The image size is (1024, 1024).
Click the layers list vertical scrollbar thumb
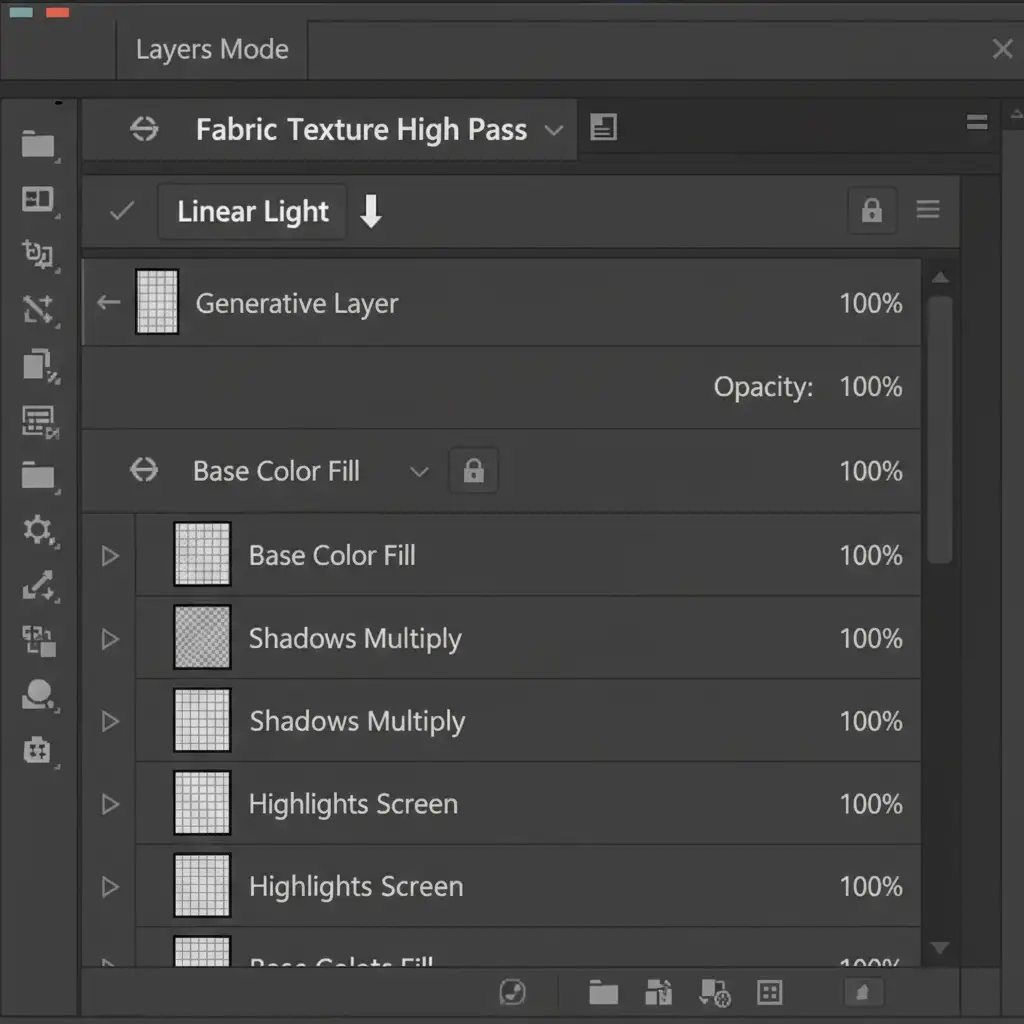tap(940, 430)
